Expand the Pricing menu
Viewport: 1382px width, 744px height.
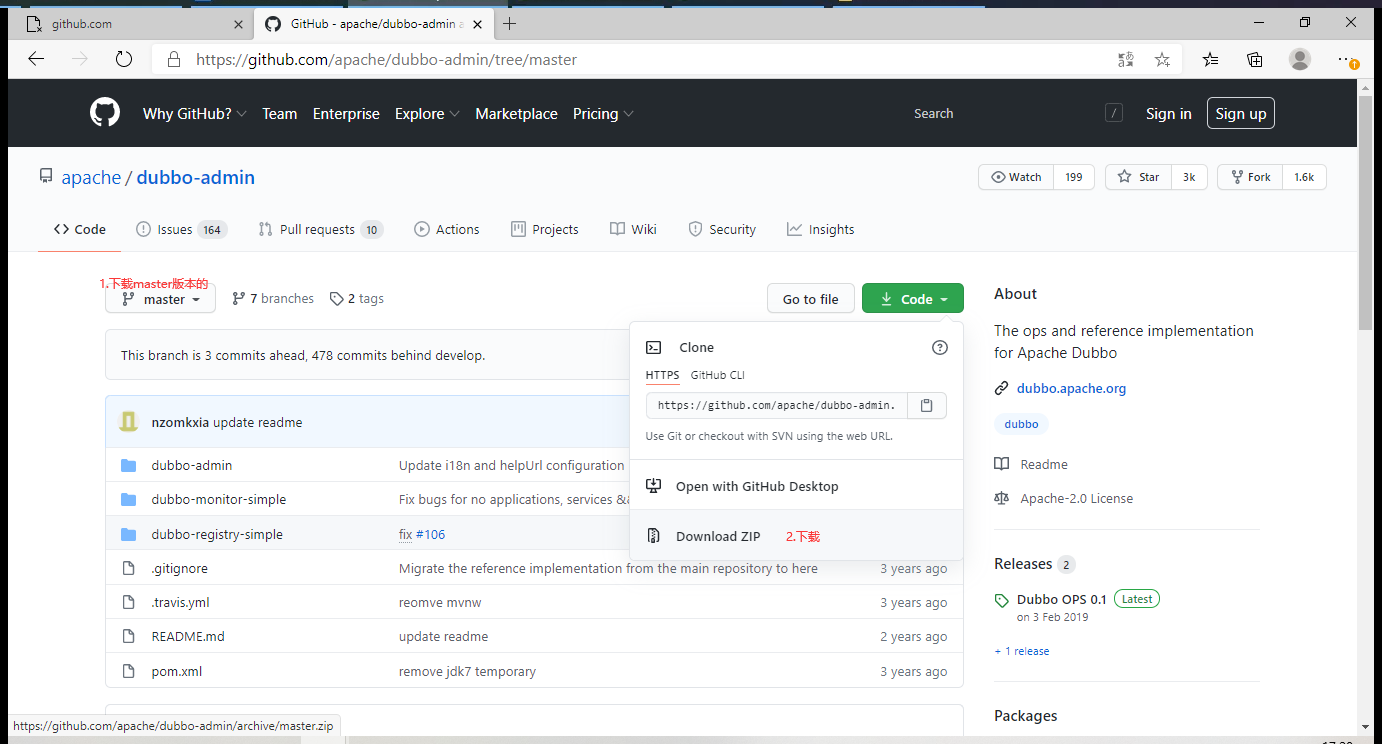pos(603,114)
